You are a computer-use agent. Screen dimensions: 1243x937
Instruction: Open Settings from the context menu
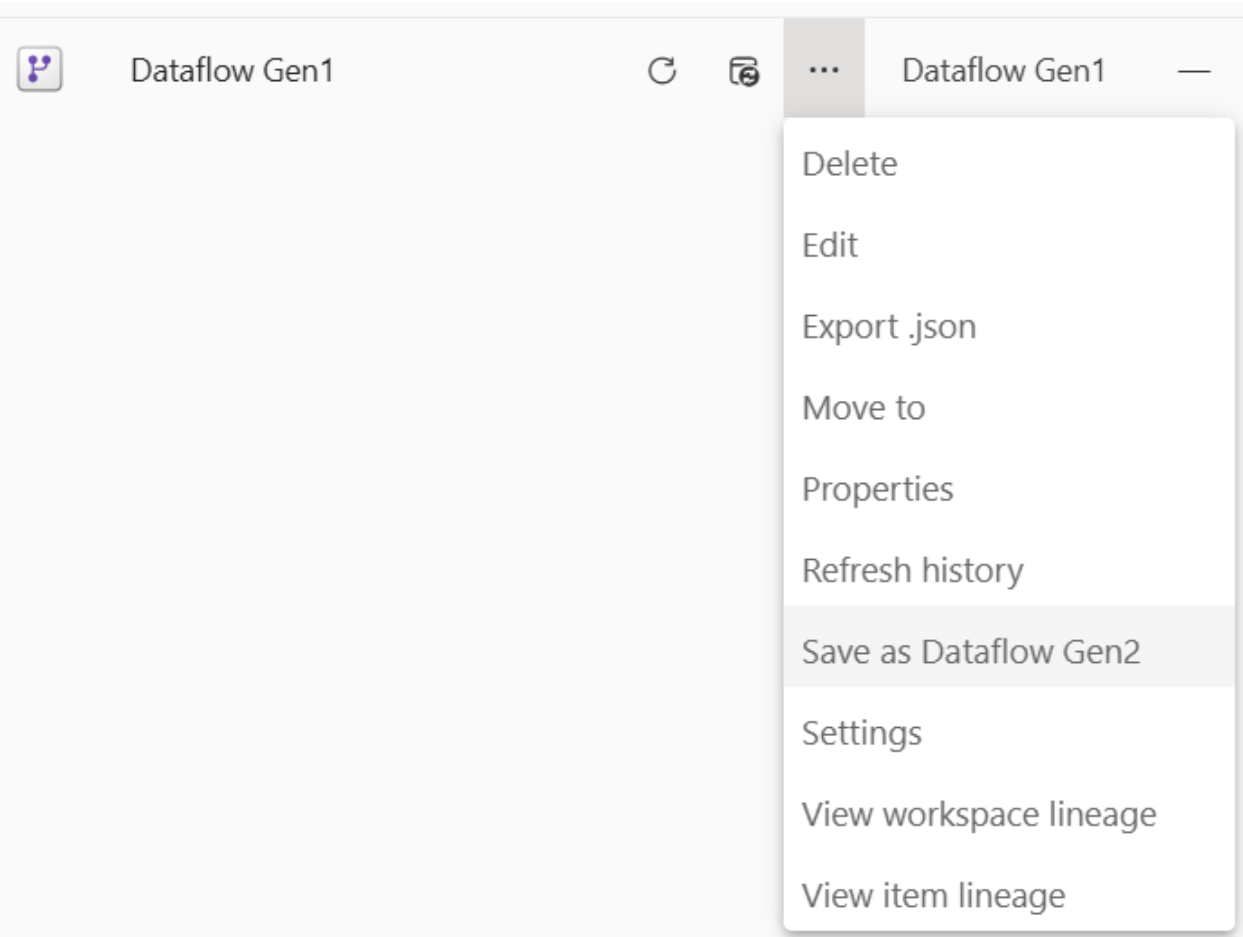(1009, 734)
